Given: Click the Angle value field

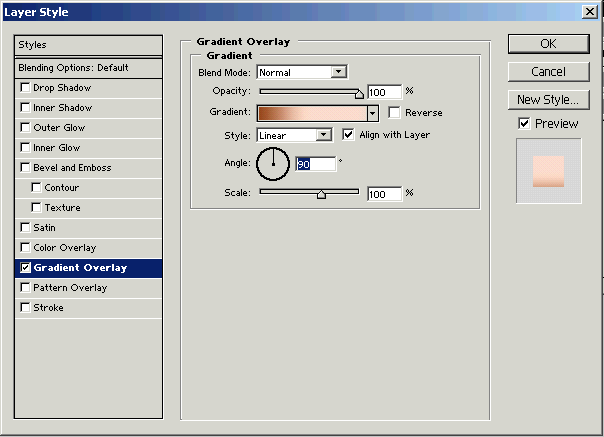Looking at the screenshot, I should click(315, 164).
